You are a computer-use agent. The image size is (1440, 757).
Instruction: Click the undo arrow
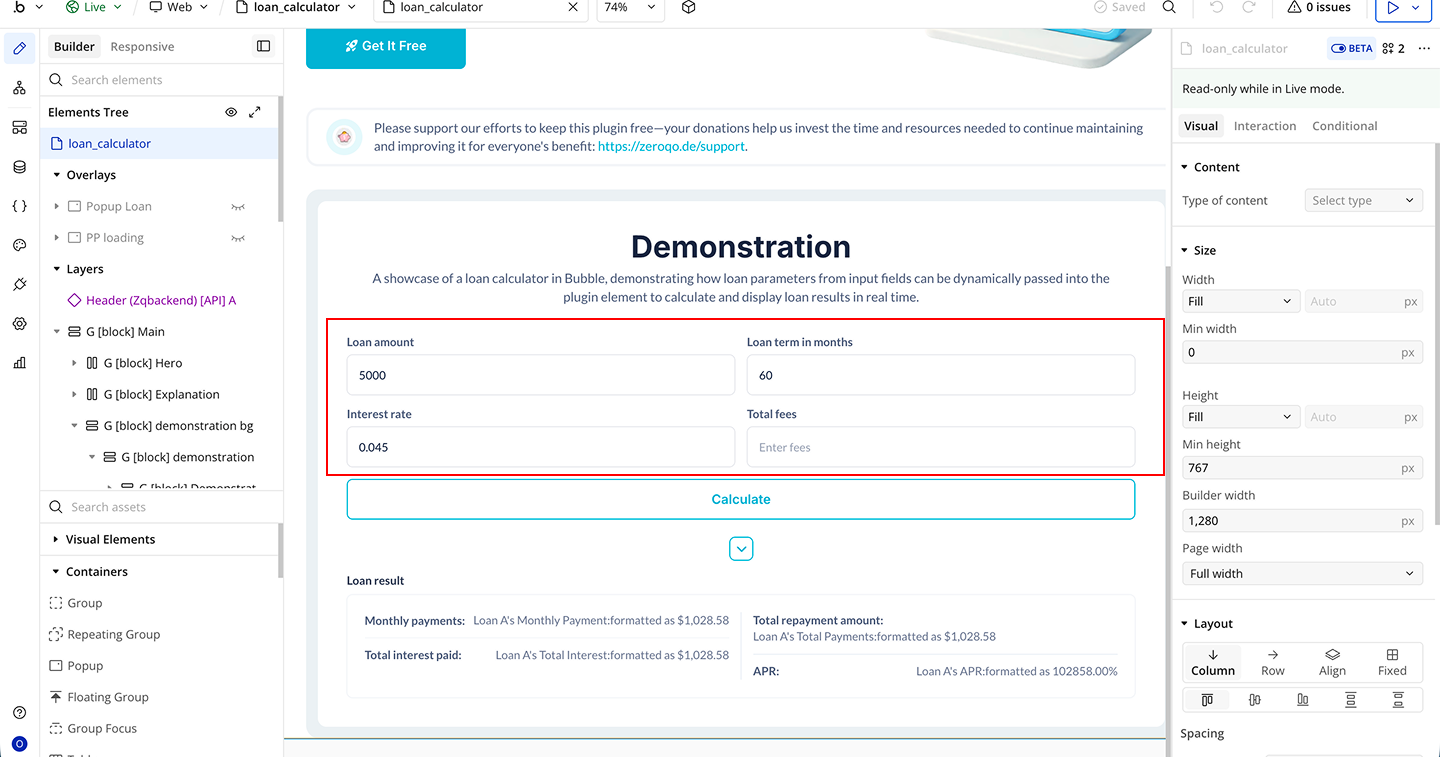click(1216, 8)
